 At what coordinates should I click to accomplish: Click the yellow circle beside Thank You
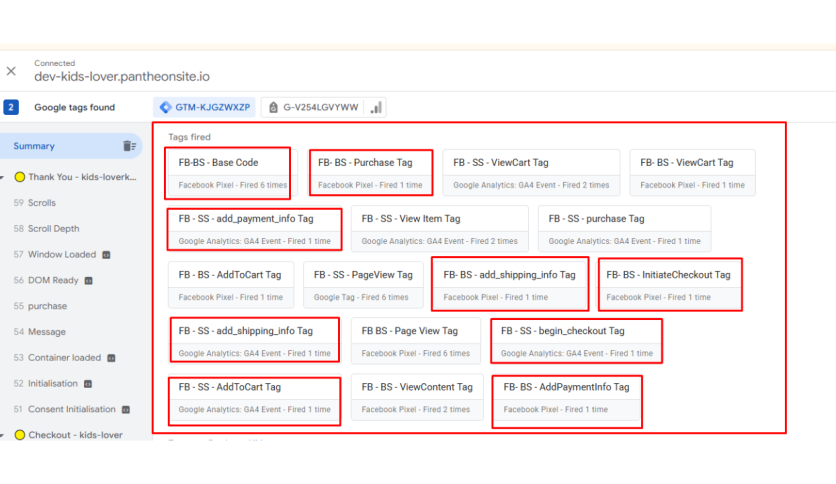point(20,177)
